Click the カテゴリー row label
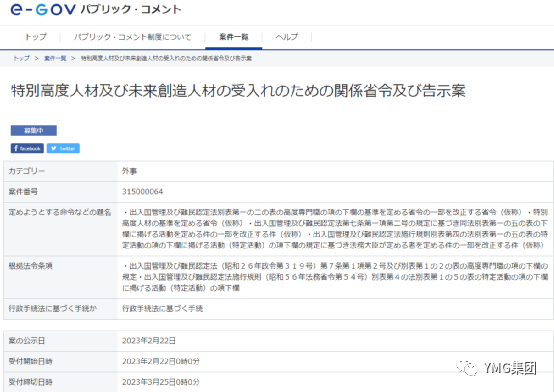 [26, 171]
